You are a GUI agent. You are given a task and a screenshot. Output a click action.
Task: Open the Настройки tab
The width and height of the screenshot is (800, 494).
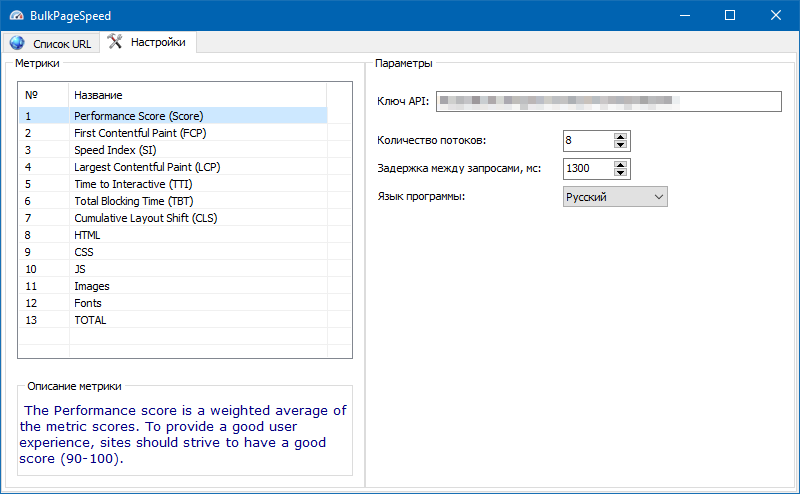148,42
